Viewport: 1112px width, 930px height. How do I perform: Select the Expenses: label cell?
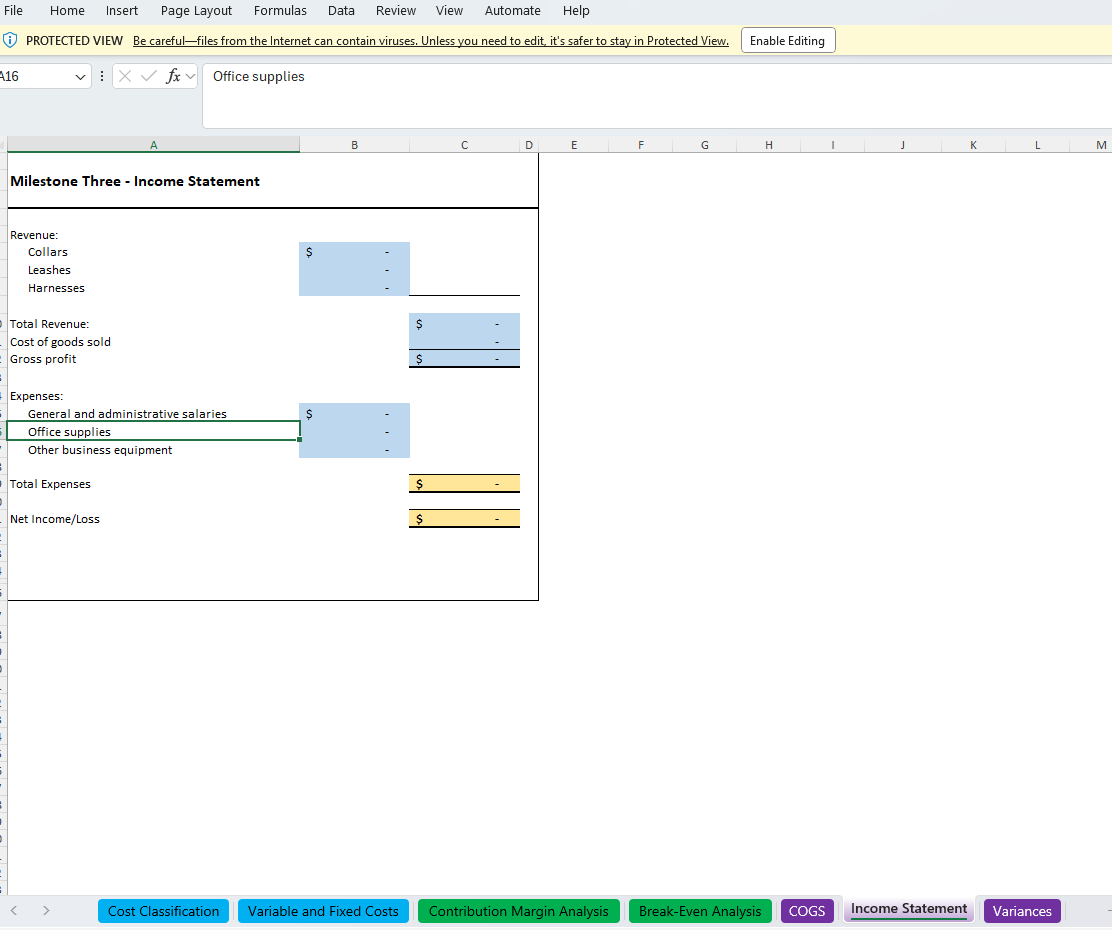[153, 396]
